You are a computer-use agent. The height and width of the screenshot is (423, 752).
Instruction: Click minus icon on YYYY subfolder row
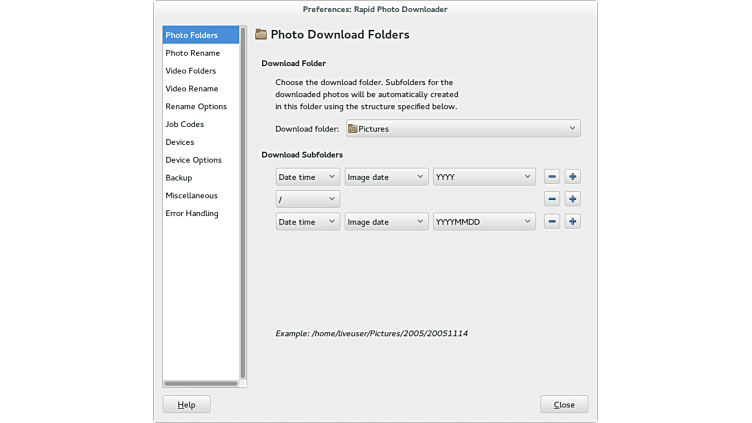tap(551, 177)
